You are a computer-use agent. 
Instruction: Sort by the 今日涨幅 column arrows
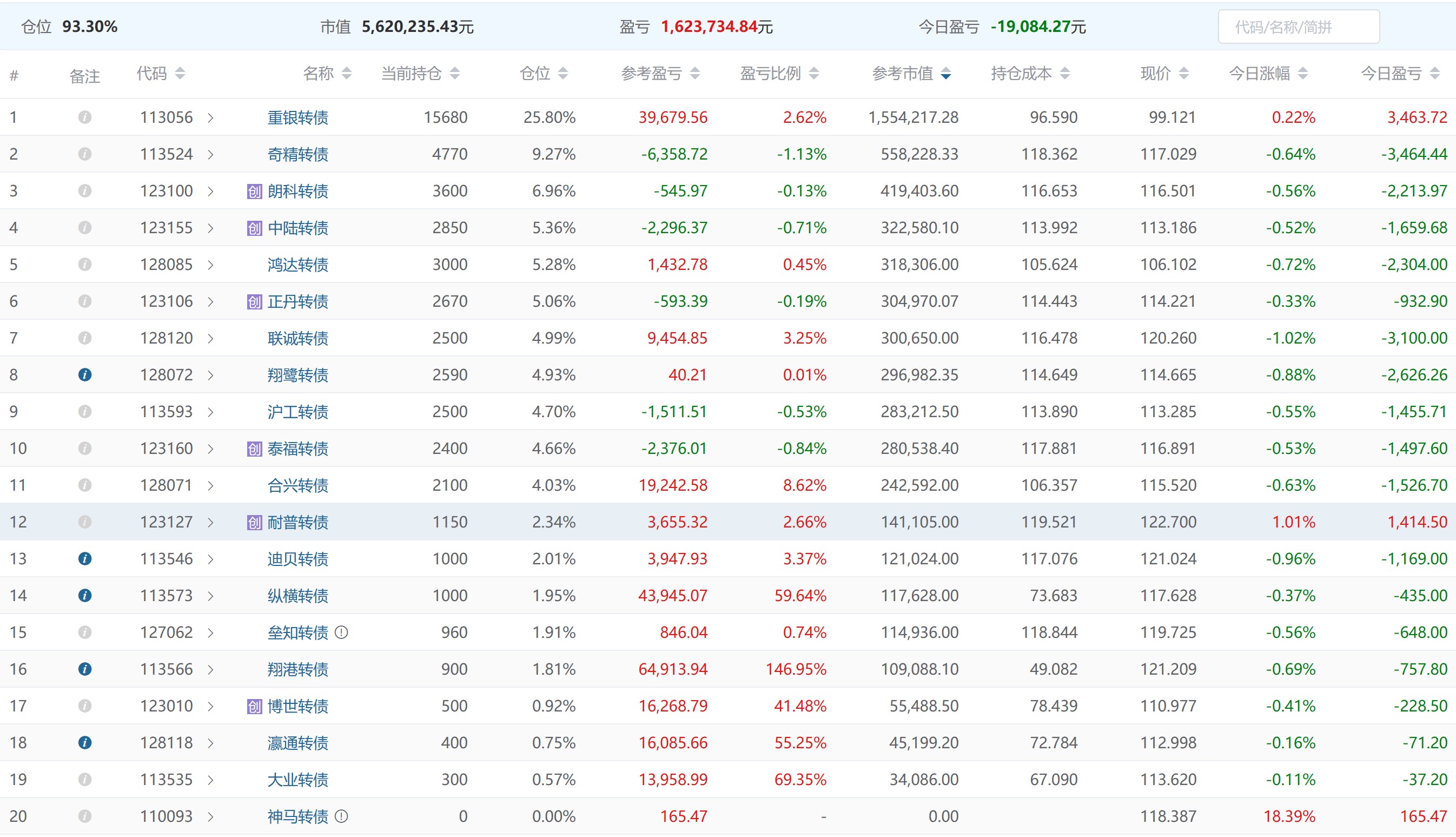(1303, 74)
